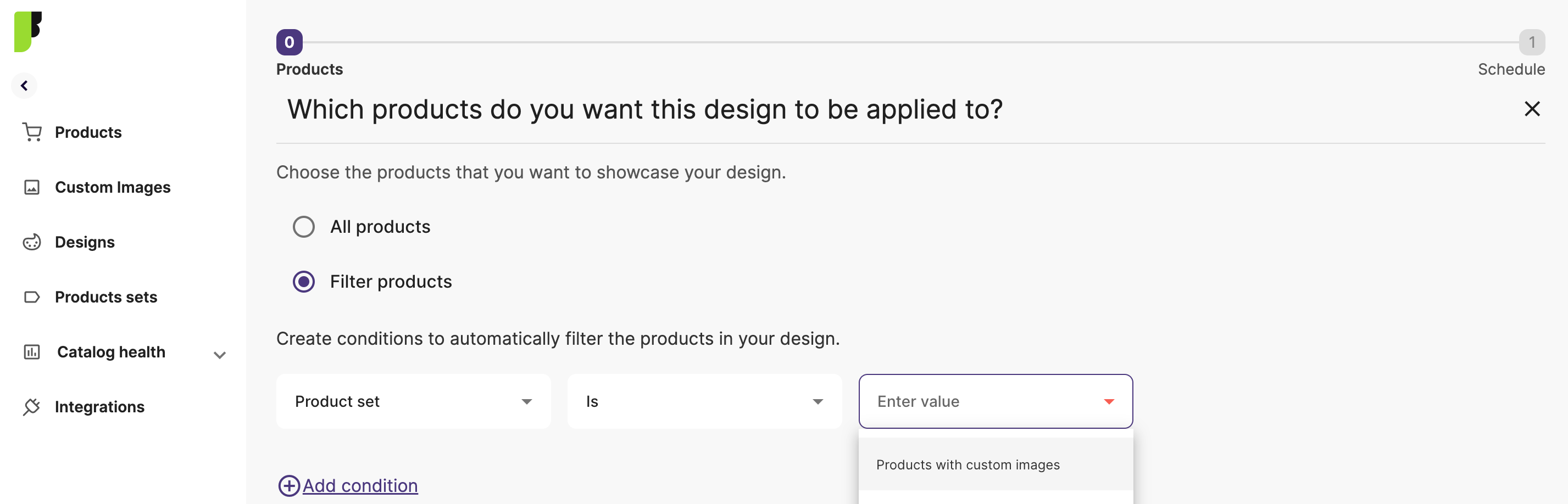
Task: Click step 1 Schedule marker
Action: (1532, 42)
